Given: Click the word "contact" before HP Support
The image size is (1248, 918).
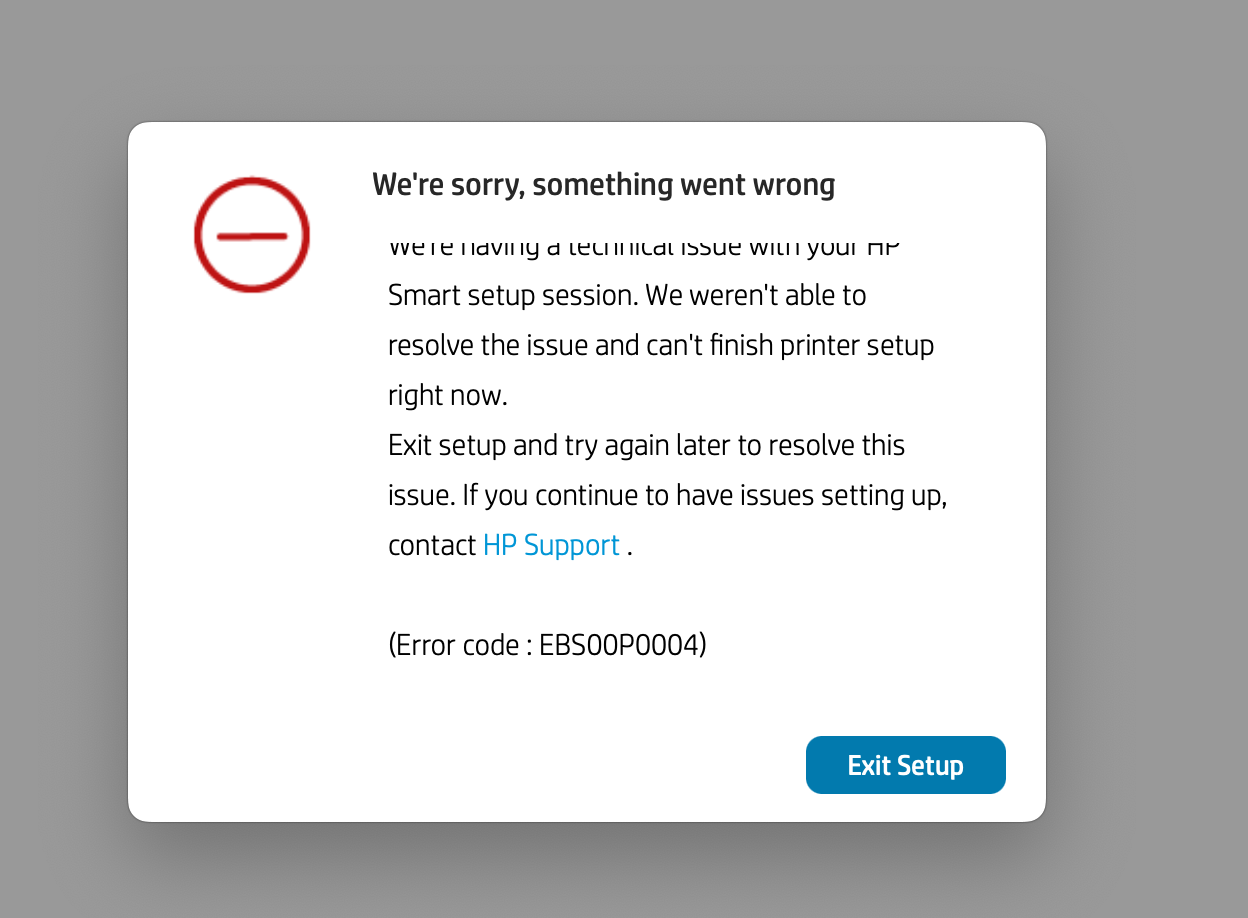Looking at the screenshot, I should click(x=432, y=545).
